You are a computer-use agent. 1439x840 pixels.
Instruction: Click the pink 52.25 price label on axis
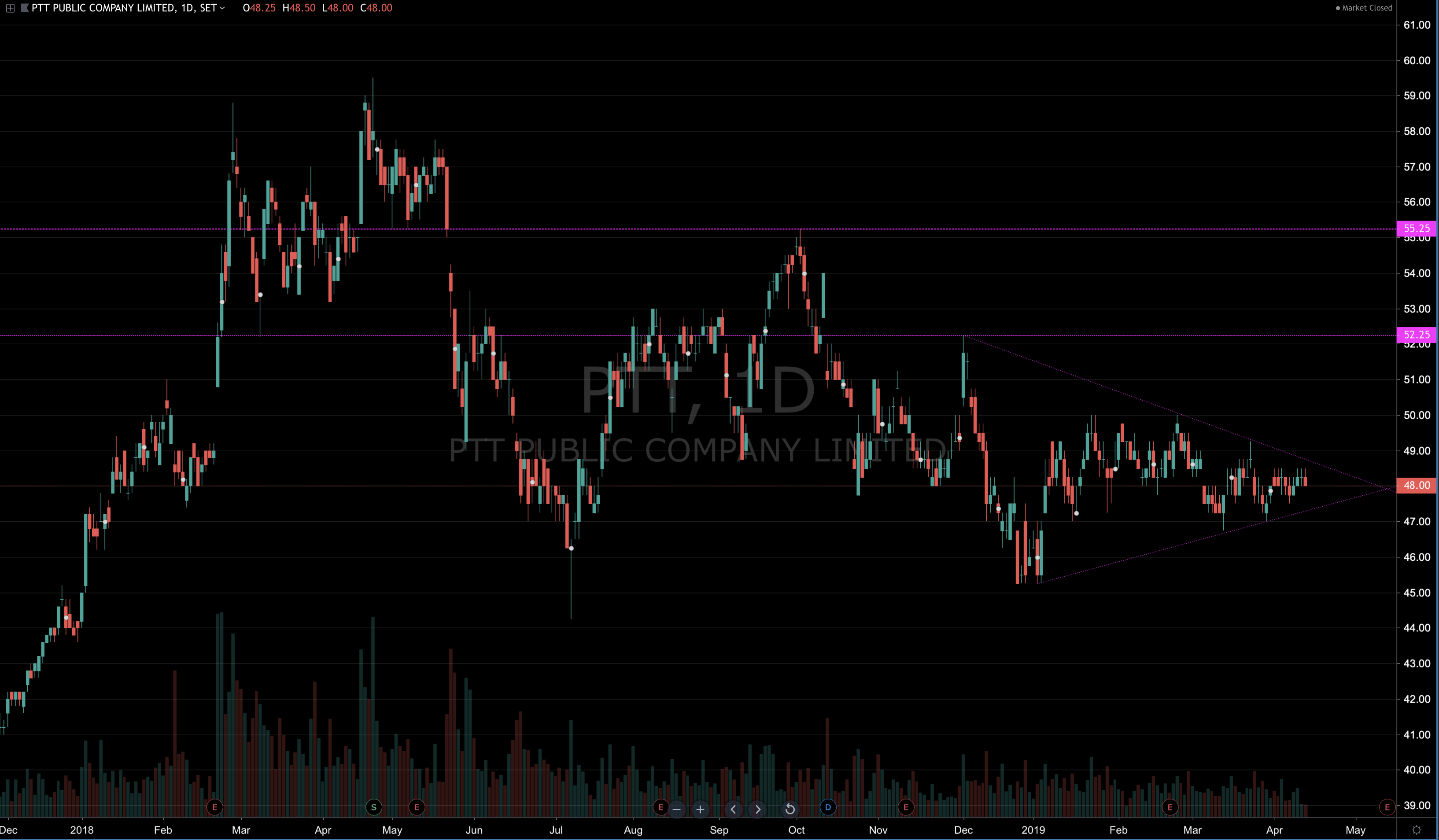click(1417, 335)
